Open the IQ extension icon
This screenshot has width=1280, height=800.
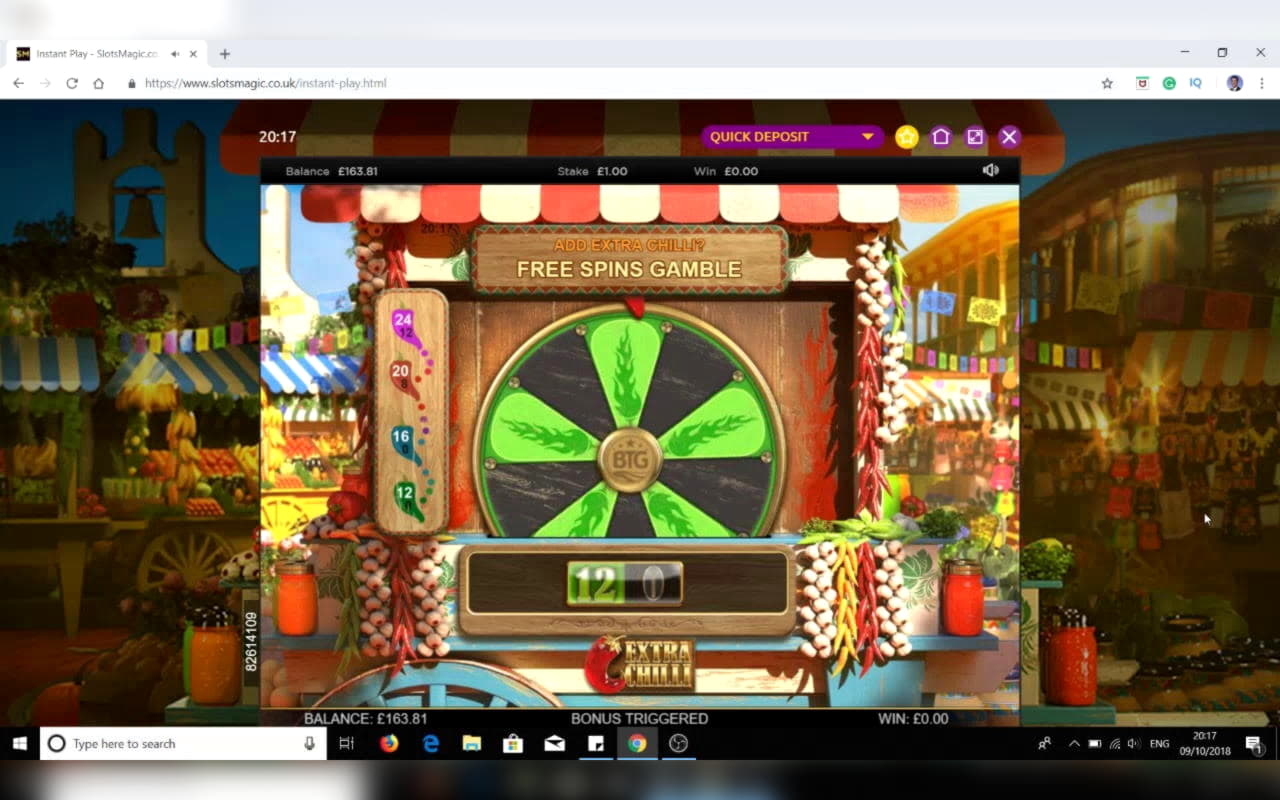(1195, 83)
